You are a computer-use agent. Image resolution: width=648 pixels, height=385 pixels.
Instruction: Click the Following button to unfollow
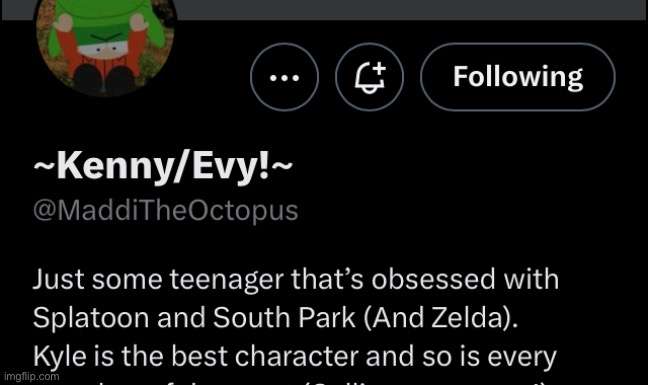tap(518, 77)
